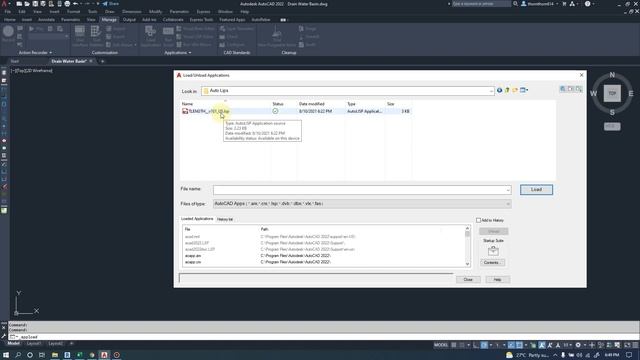Viewport: 640px width, 360px height.
Task: Expand the Look in folder dropdown
Action: [491, 91]
